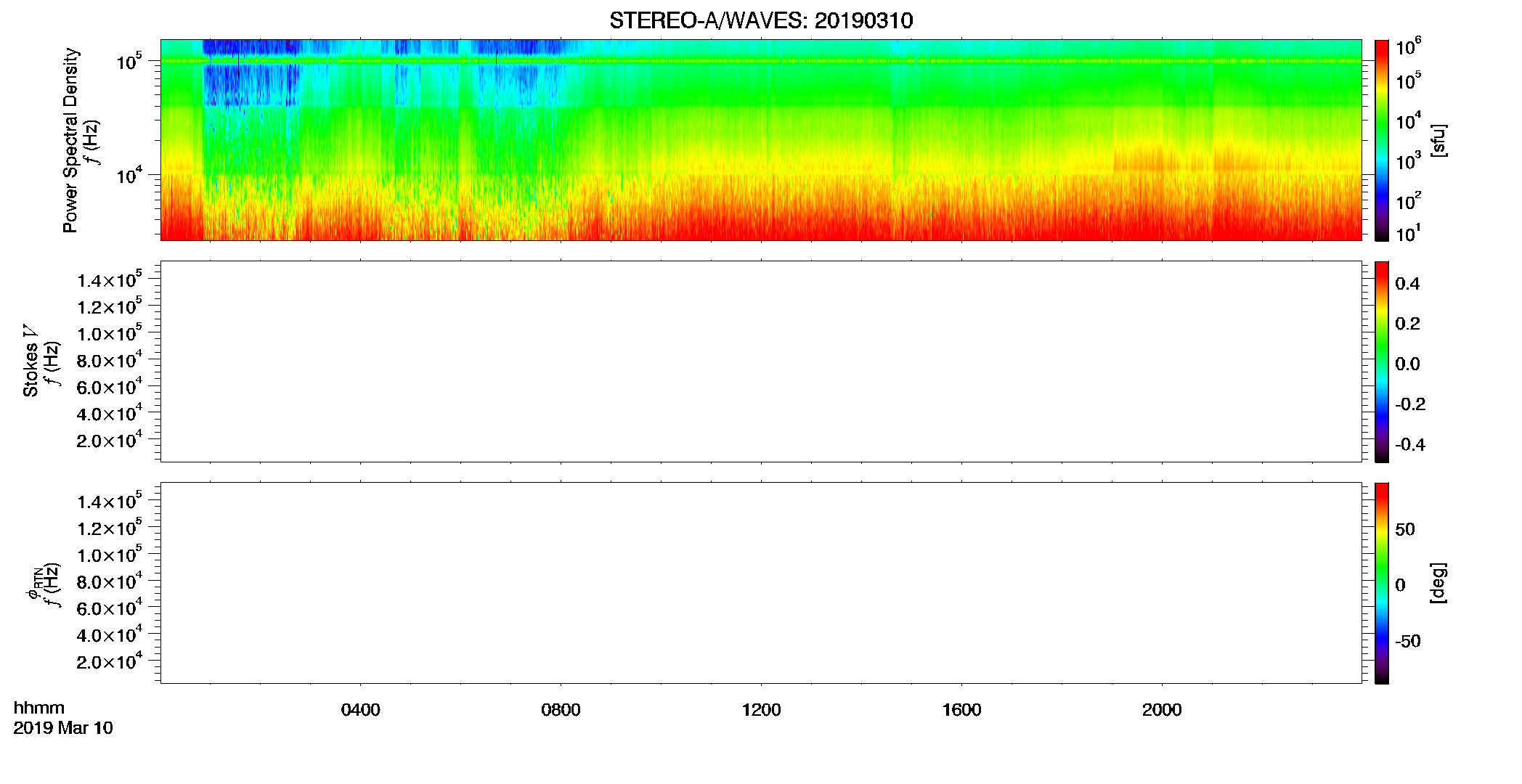
Task: Click the 1200 time axis label
Action: click(761, 710)
